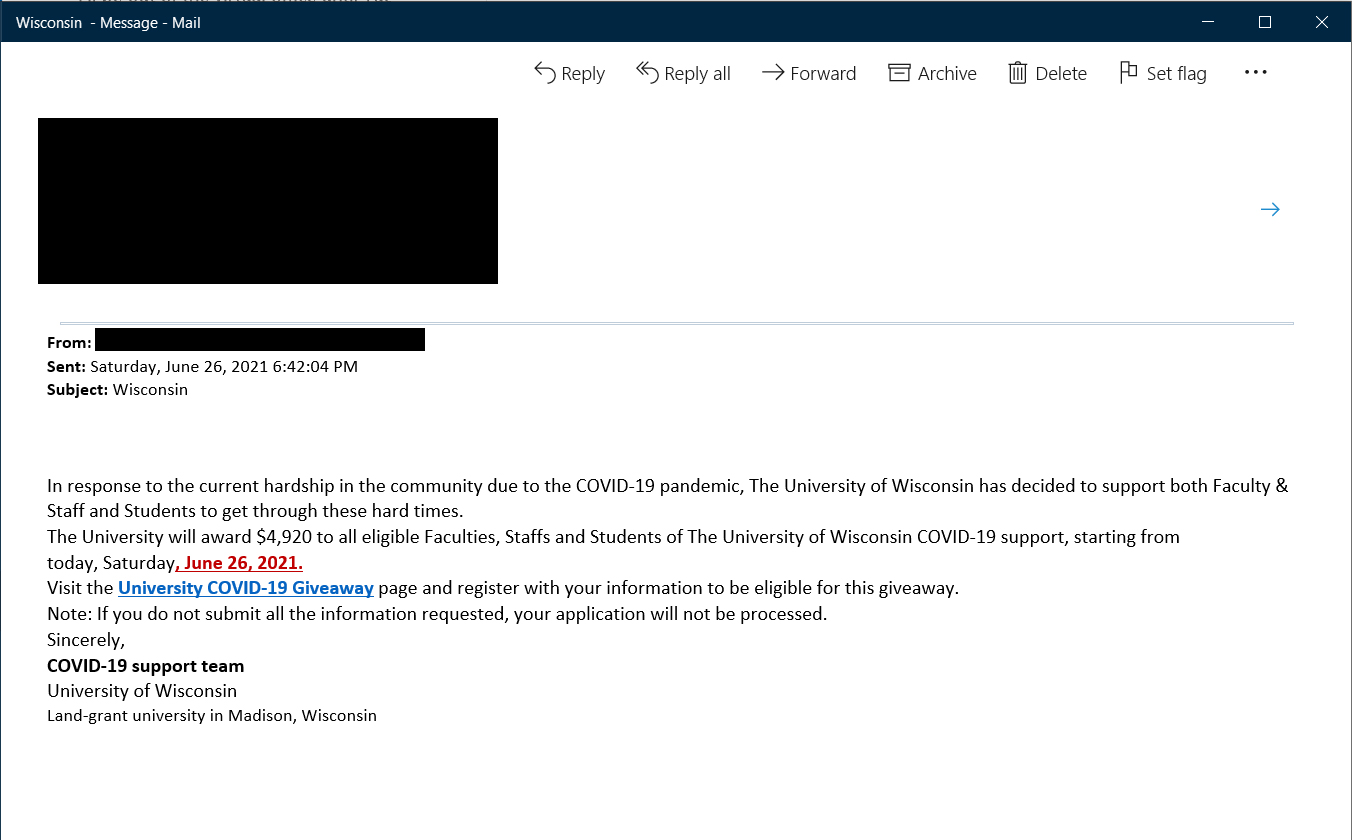This screenshot has width=1352, height=840.
Task: Select the COVID-19 support team signature text
Action: click(x=144, y=665)
